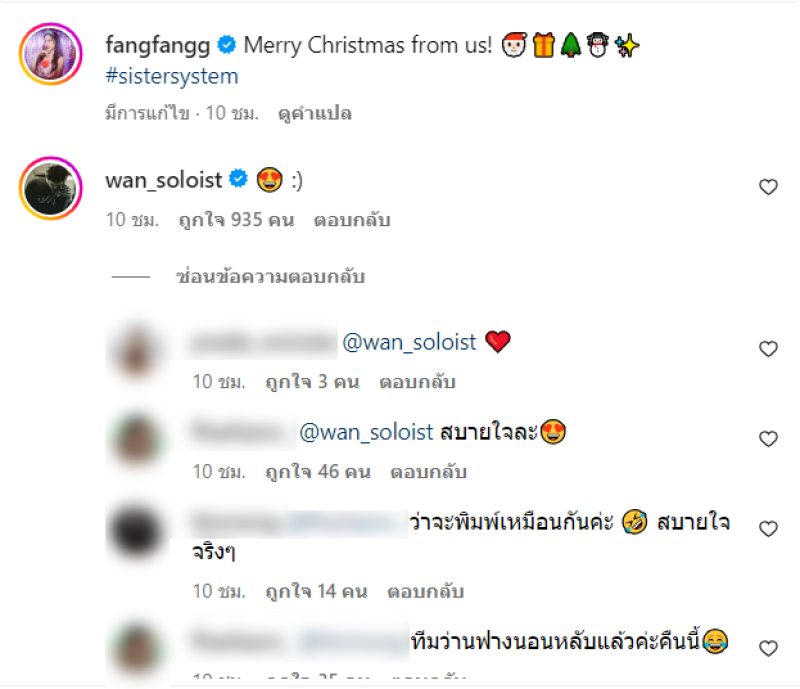This screenshot has height=689, width=800.
Task: Open the fangfangg username profile
Action: (158, 45)
